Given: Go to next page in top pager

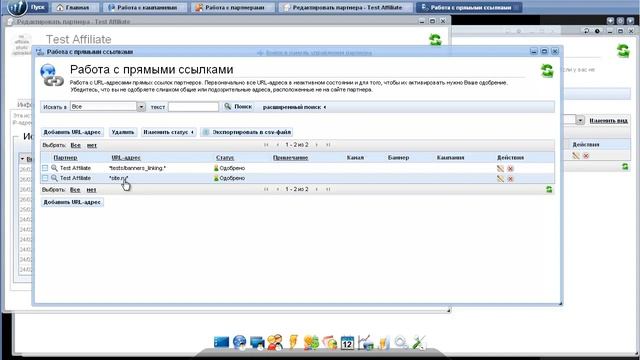Looking at the screenshot, I should (317, 145).
